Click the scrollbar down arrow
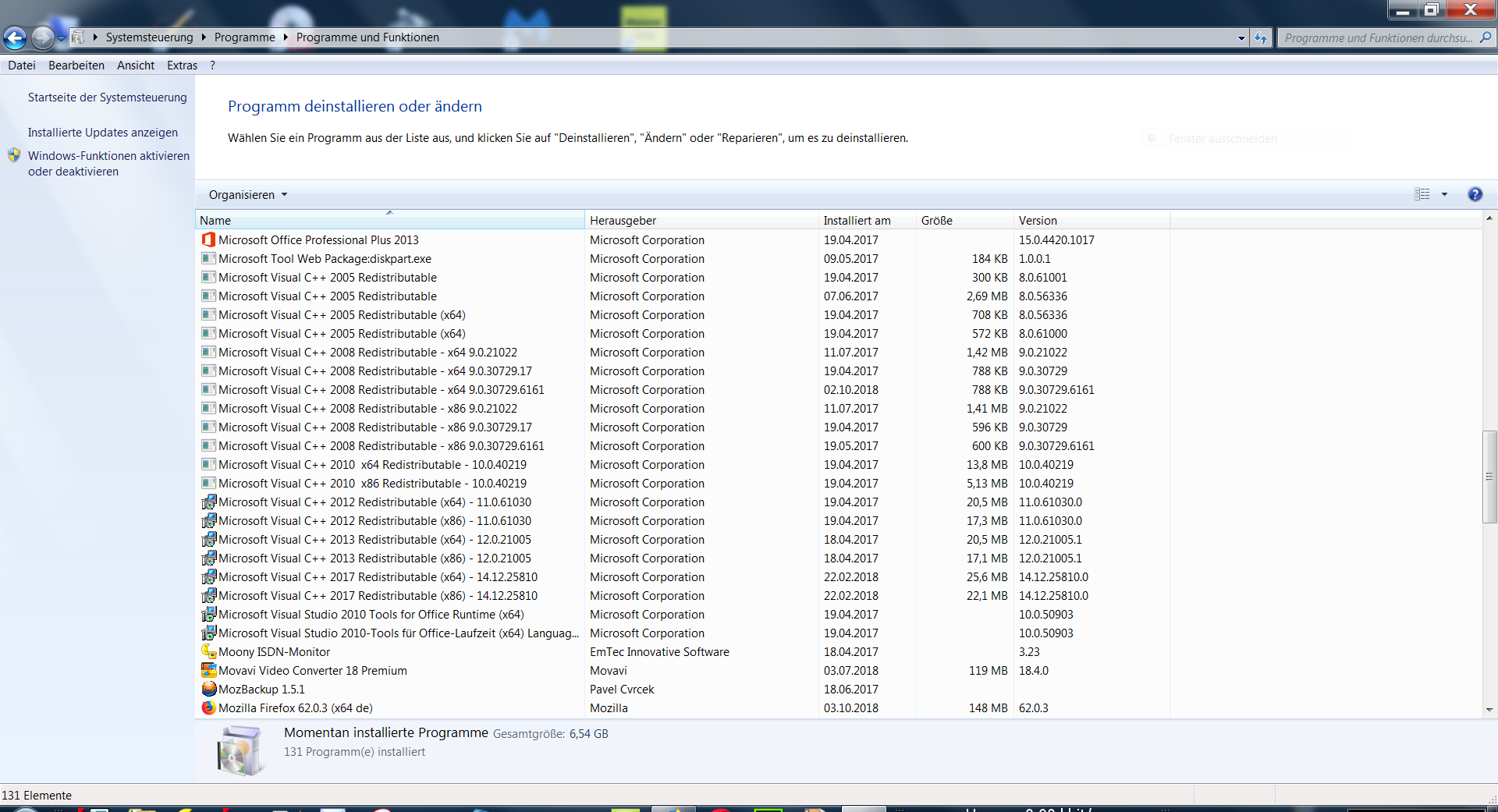This screenshot has height=812, width=1498. click(1489, 710)
